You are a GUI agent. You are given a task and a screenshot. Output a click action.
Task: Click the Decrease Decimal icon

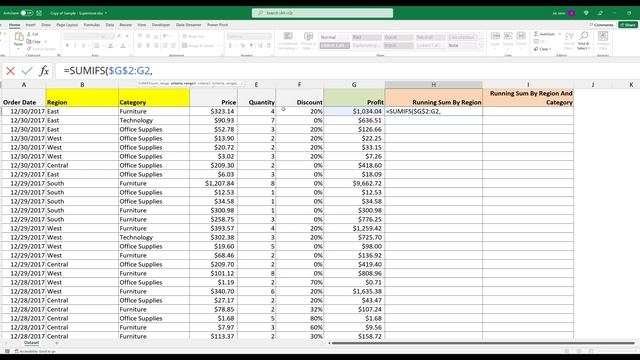(268, 46)
